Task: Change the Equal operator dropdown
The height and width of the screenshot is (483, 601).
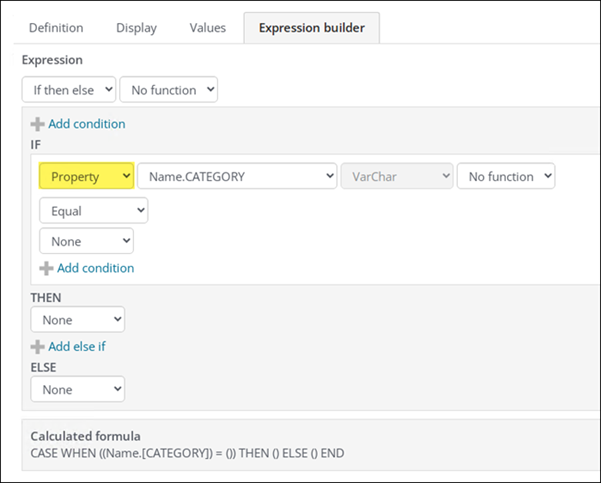Action: tap(93, 211)
